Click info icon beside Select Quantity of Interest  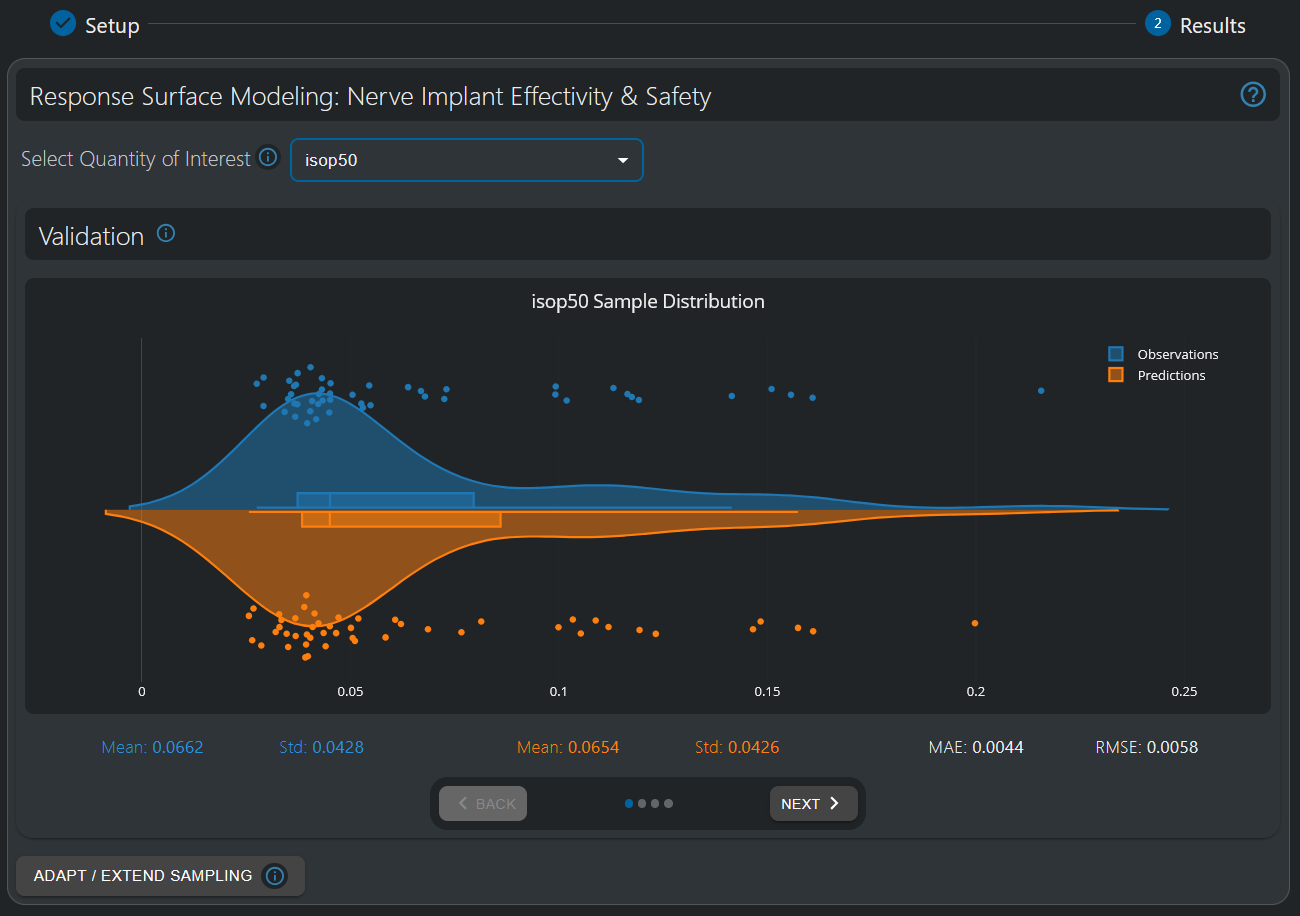267,157
